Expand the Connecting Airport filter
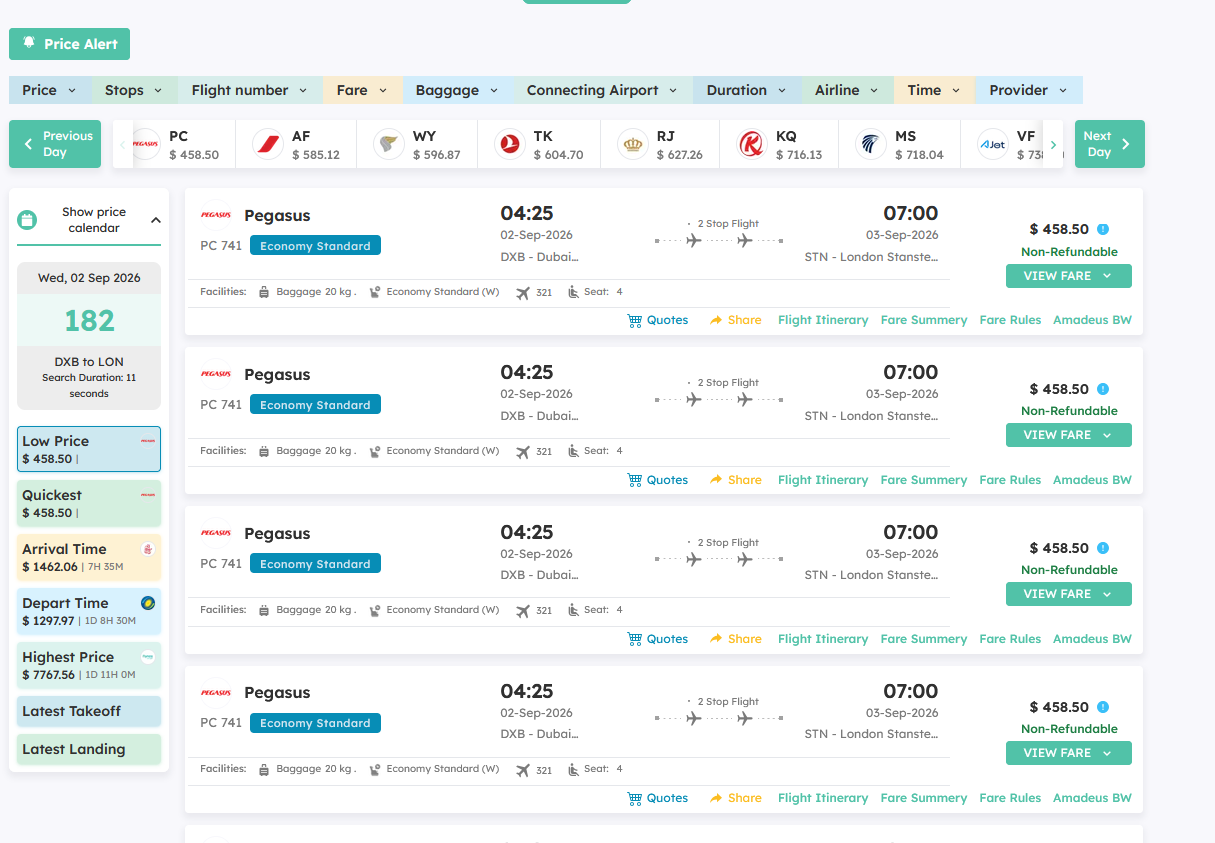Screen dimensions: 1215x843 602,90
